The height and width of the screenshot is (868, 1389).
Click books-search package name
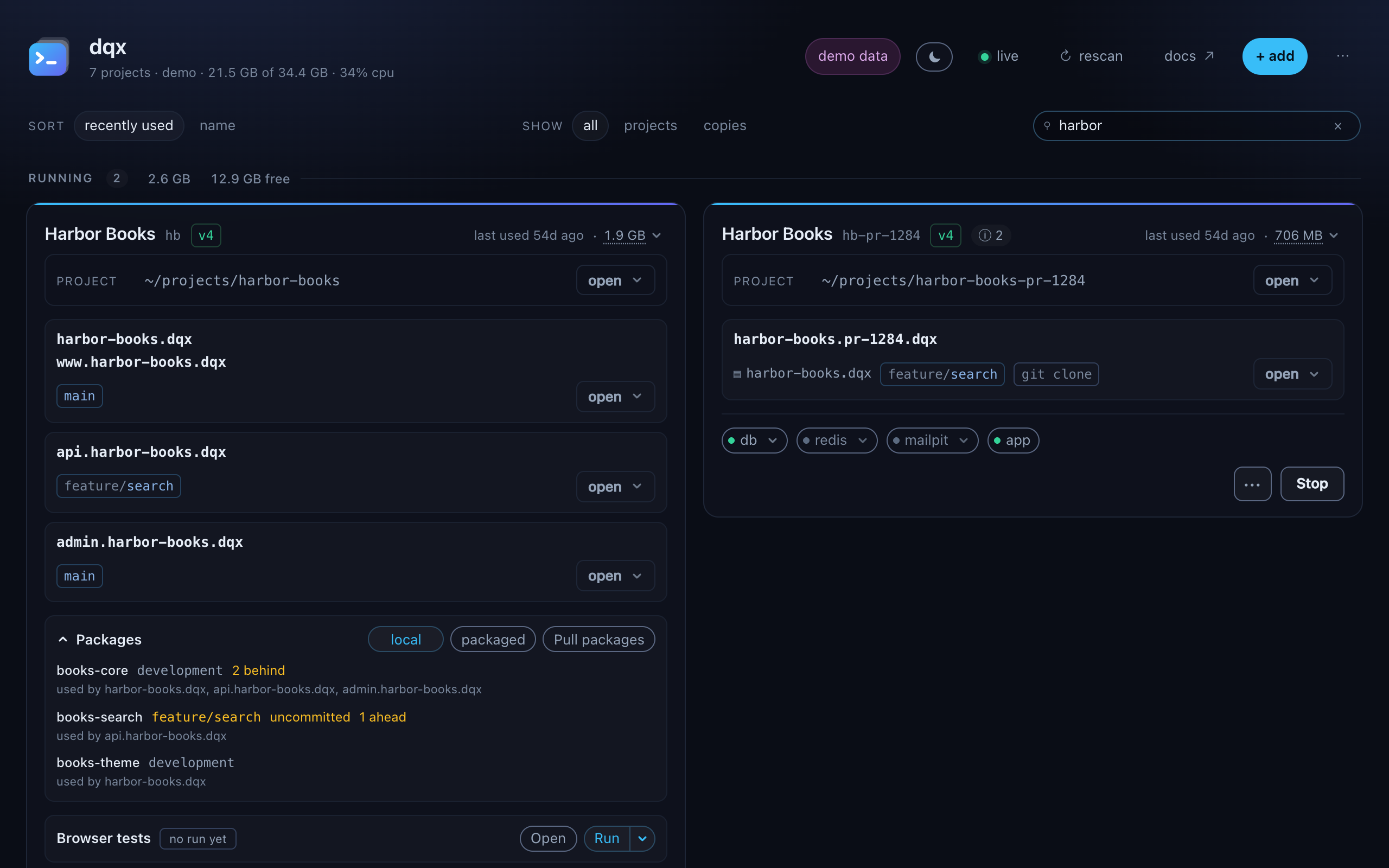99,717
